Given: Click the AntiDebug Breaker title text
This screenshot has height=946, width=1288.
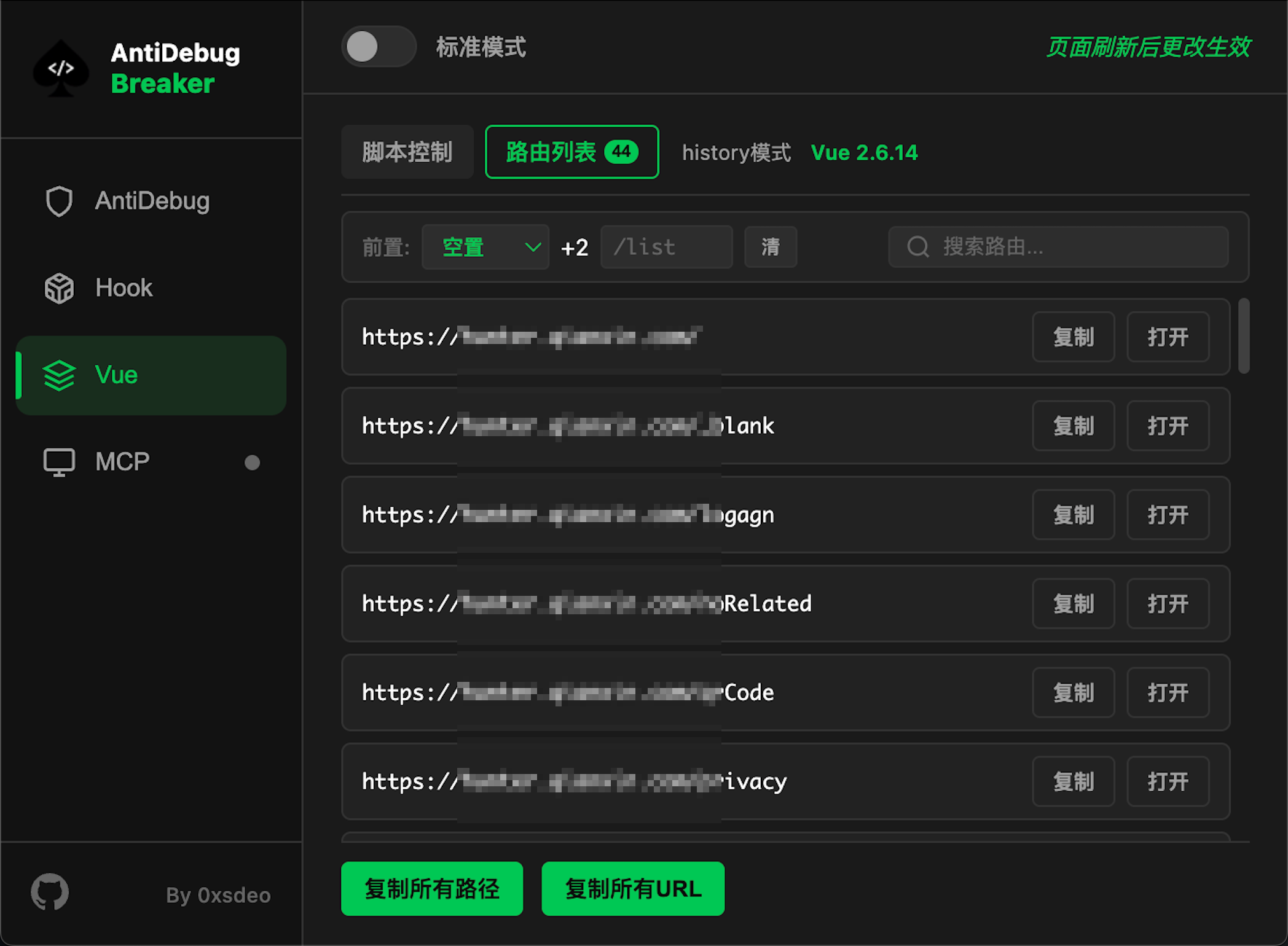Looking at the screenshot, I should pos(175,68).
